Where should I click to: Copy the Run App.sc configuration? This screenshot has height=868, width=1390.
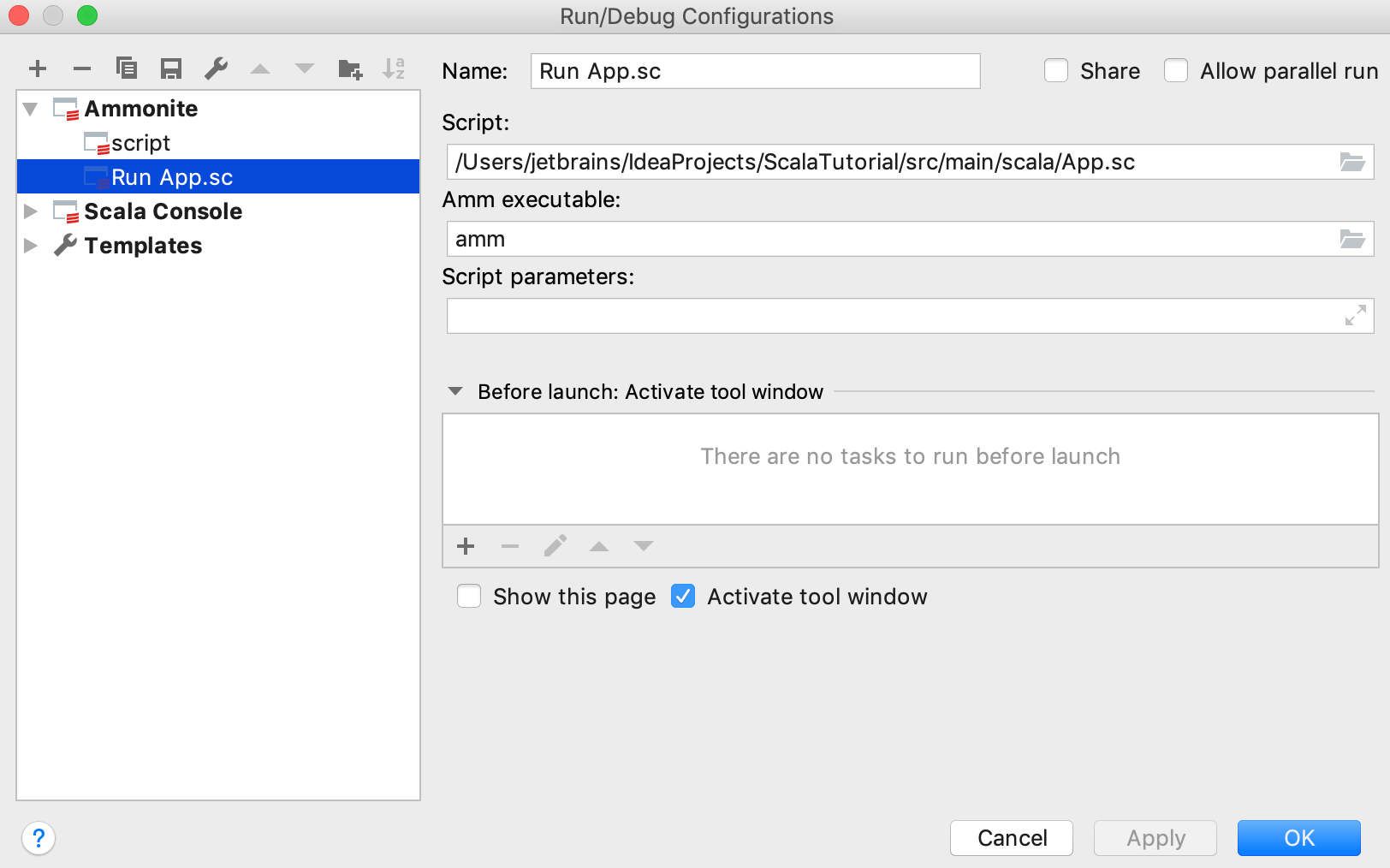click(127, 68)
